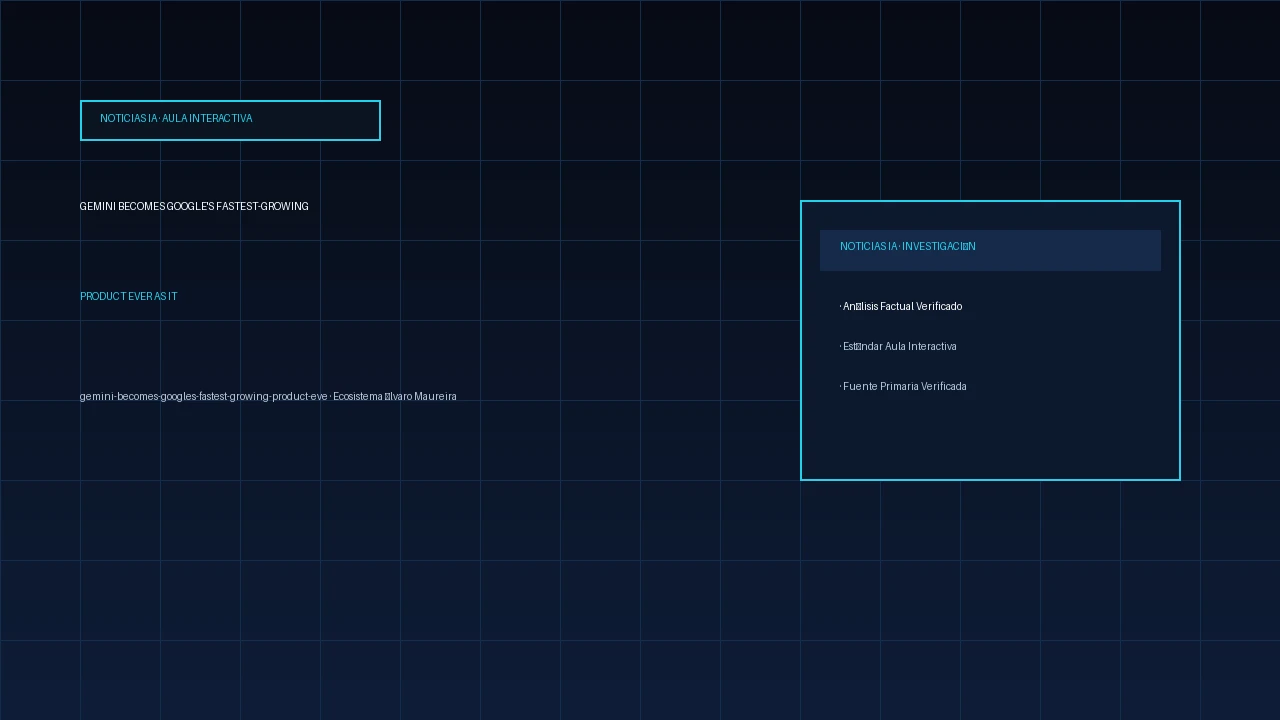
Task: Click the cyan text PRODUCT EVER AS IT
Action: (x=129, y=296)
